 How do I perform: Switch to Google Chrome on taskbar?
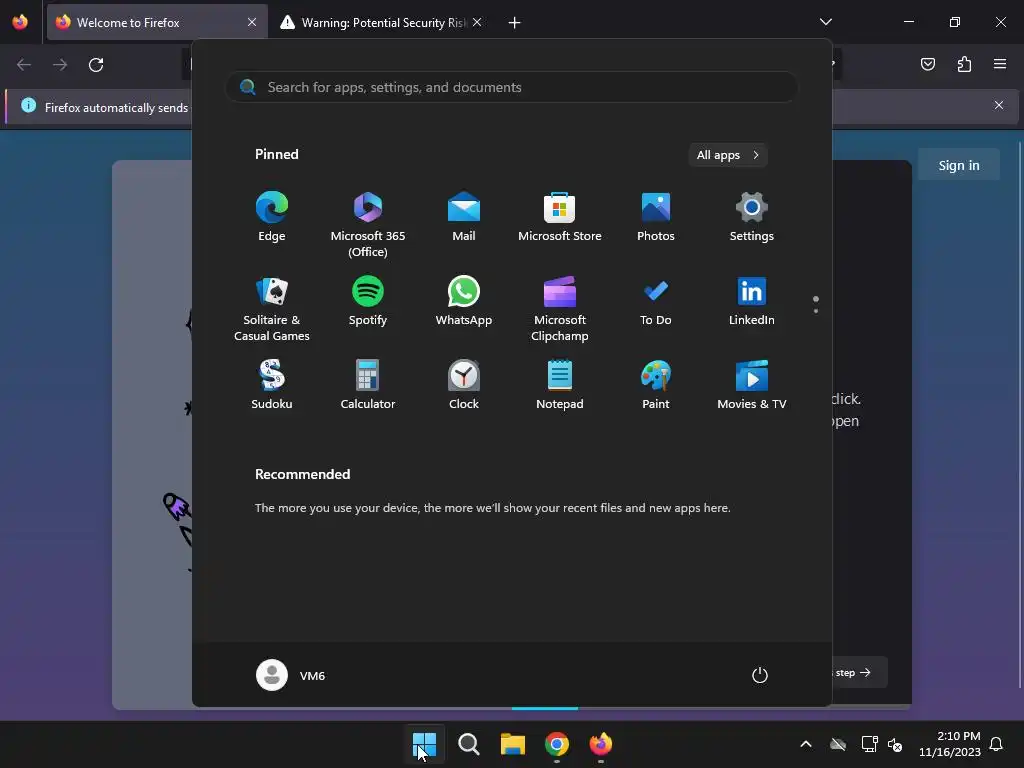point(556,744)
